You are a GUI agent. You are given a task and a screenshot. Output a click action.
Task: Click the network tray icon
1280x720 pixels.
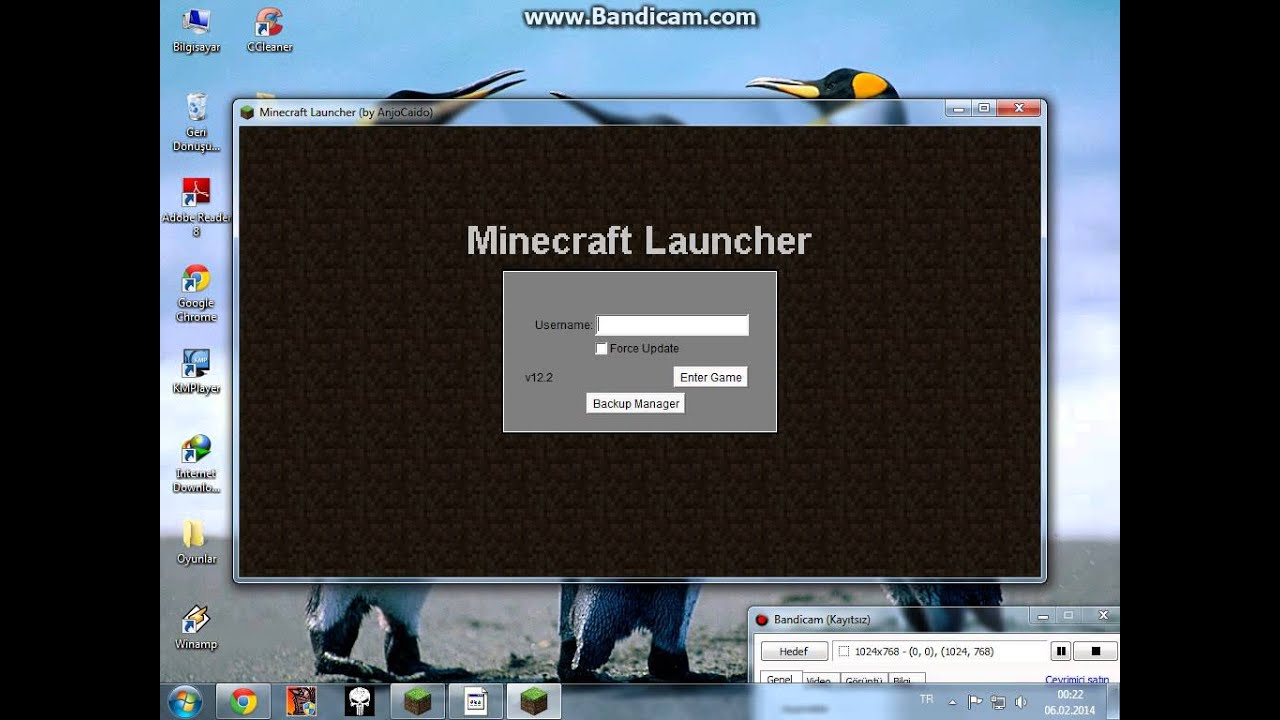[x=998, y=702]
